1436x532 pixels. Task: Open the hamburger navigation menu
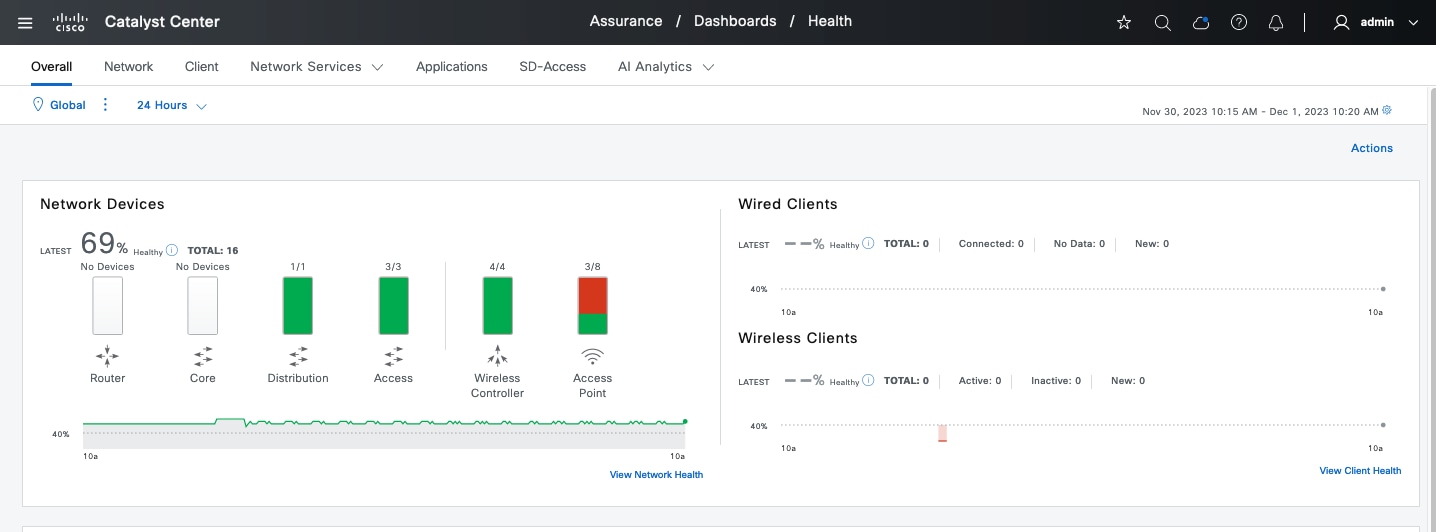pyautogui.click(x=25, y=22)
